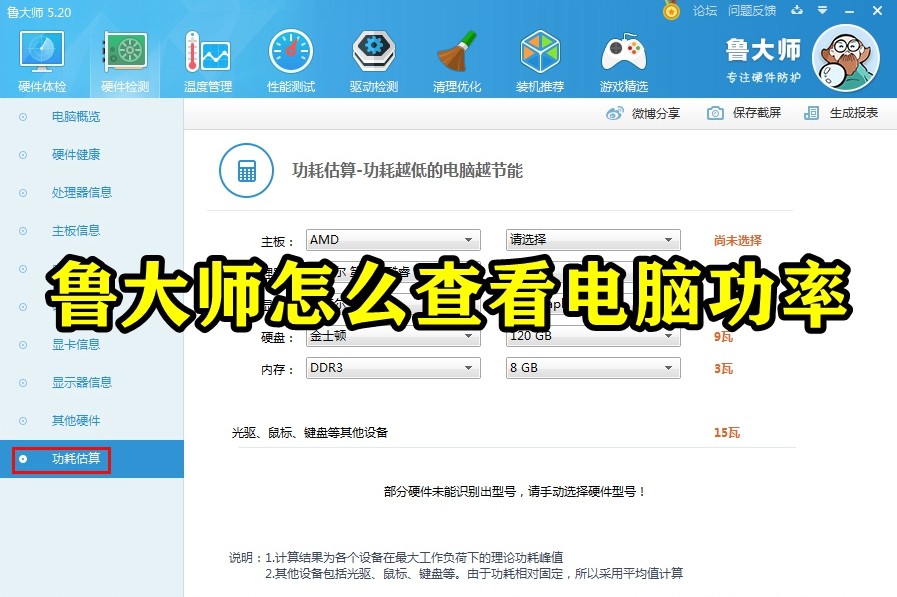Select 功耗估算 in the sidebar
Screen dimensions: 897x597
point(76,459)
